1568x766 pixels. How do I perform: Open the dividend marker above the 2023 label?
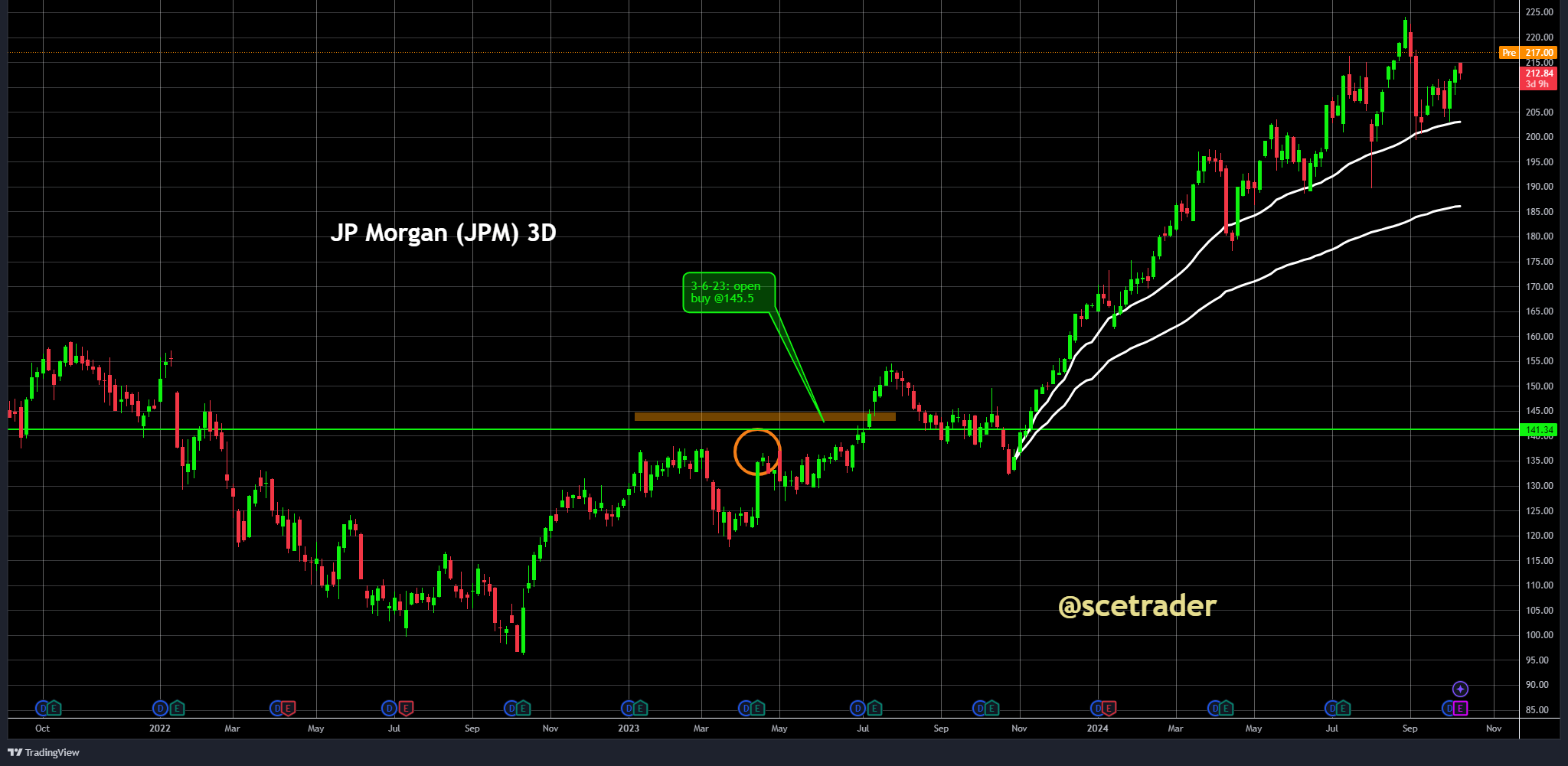coord(629,709)
